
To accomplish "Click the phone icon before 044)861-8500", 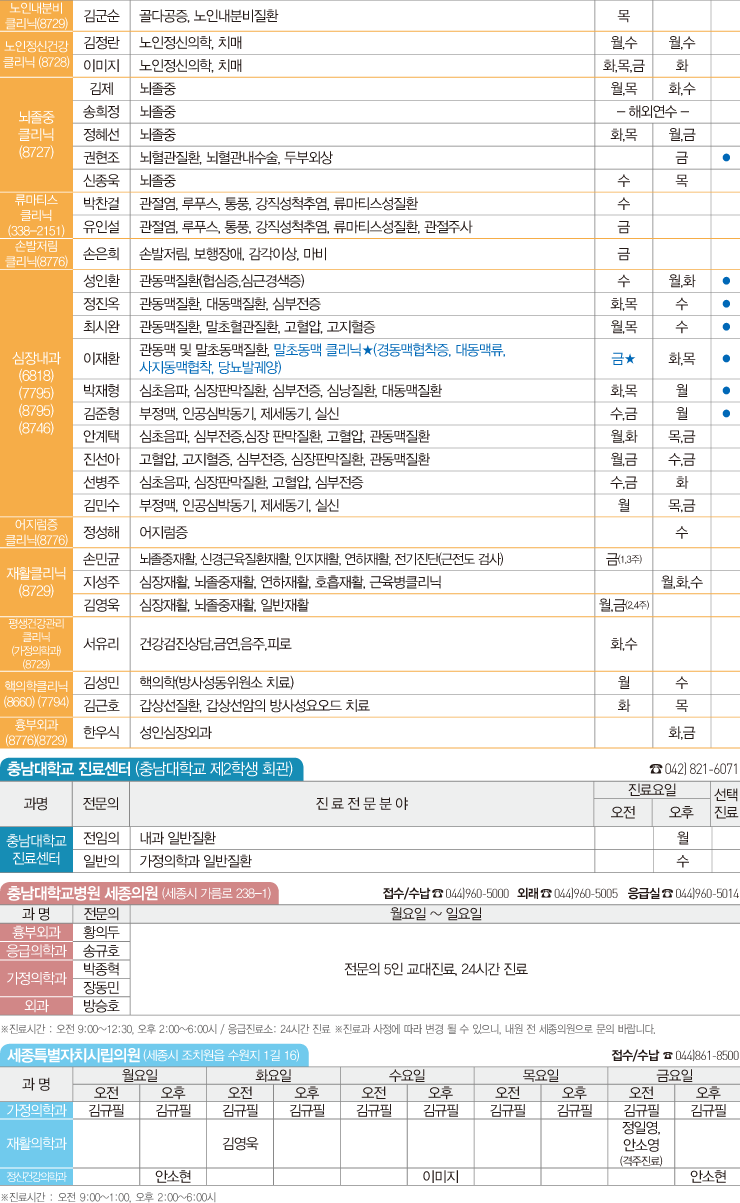I will [x=668, y=1055].
